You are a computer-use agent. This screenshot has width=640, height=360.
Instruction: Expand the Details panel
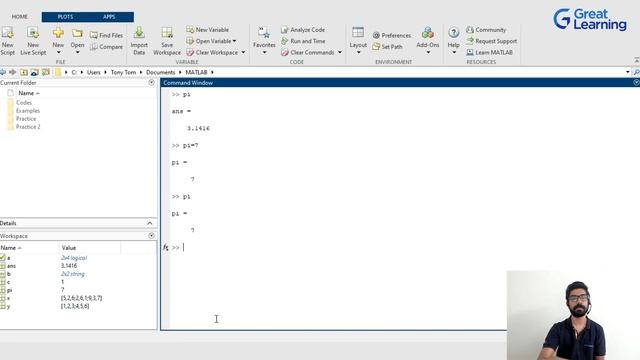[x=150, y=223]
